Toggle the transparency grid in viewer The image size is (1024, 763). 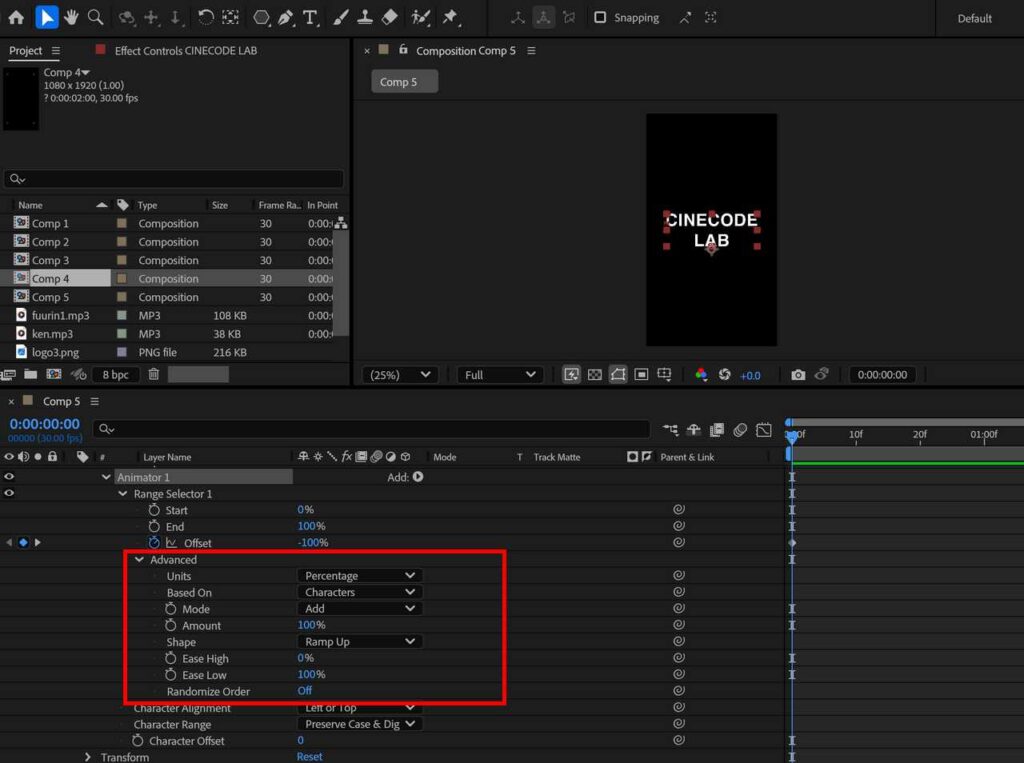point(594,374)
